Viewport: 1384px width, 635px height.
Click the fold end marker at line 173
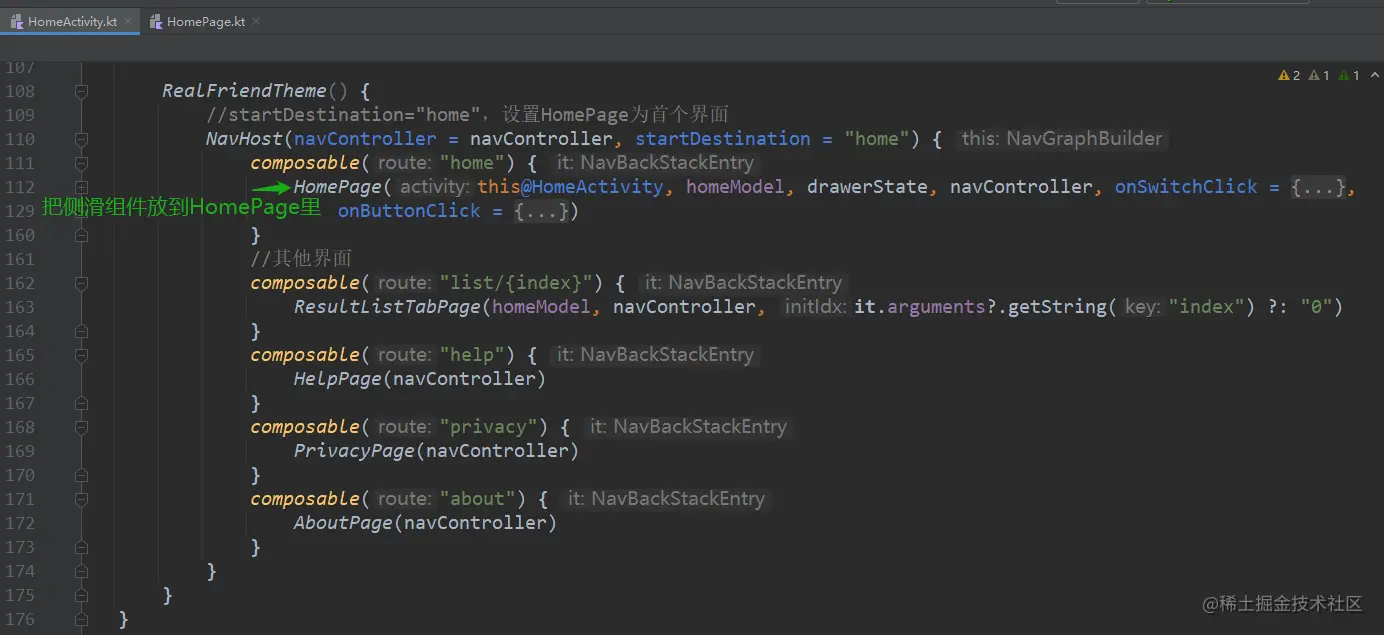81,547
